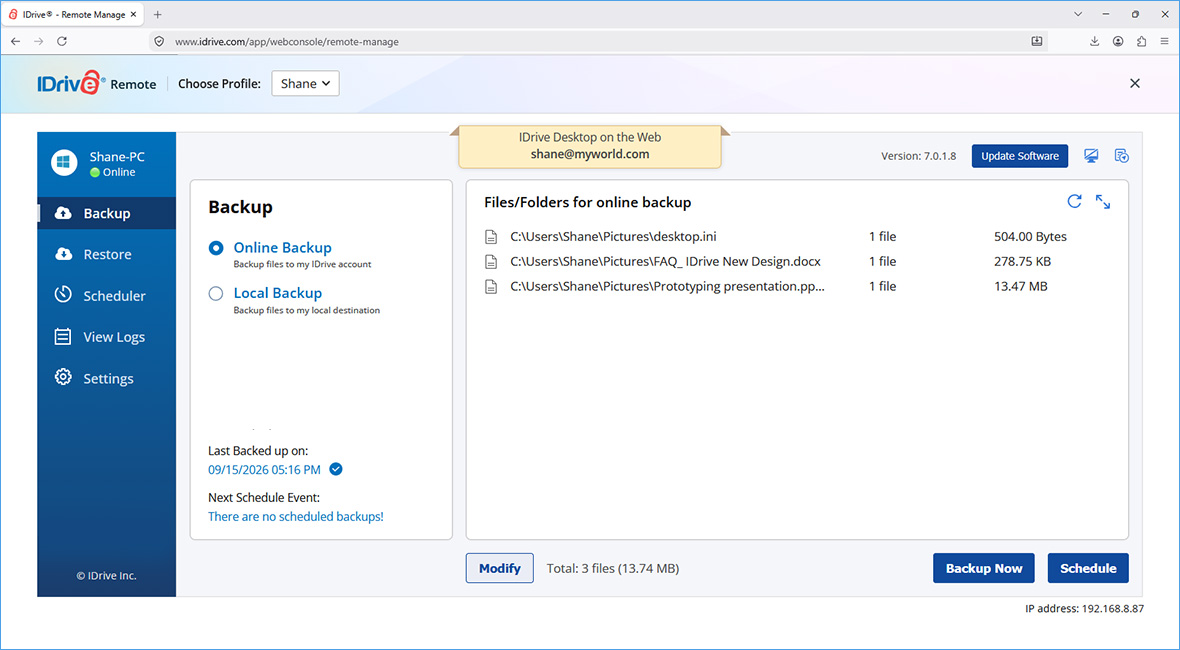Image resolution: width=1180 pixels, height=650 pixels.
Task: Click the site shield security icon
Action: [159, 41]
